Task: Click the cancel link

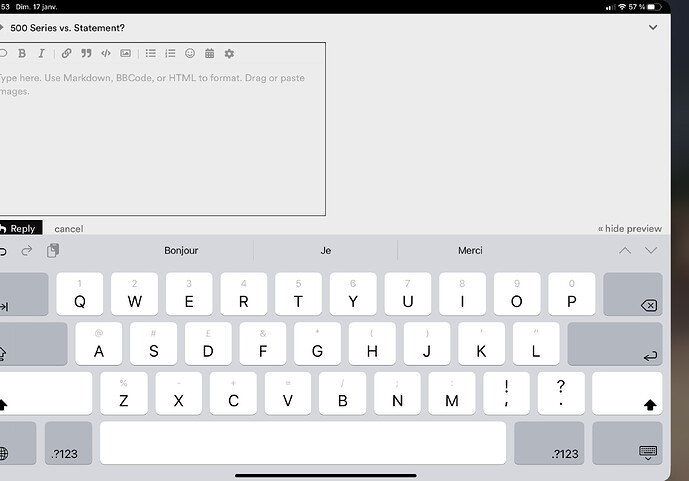Action: point(69,229)
